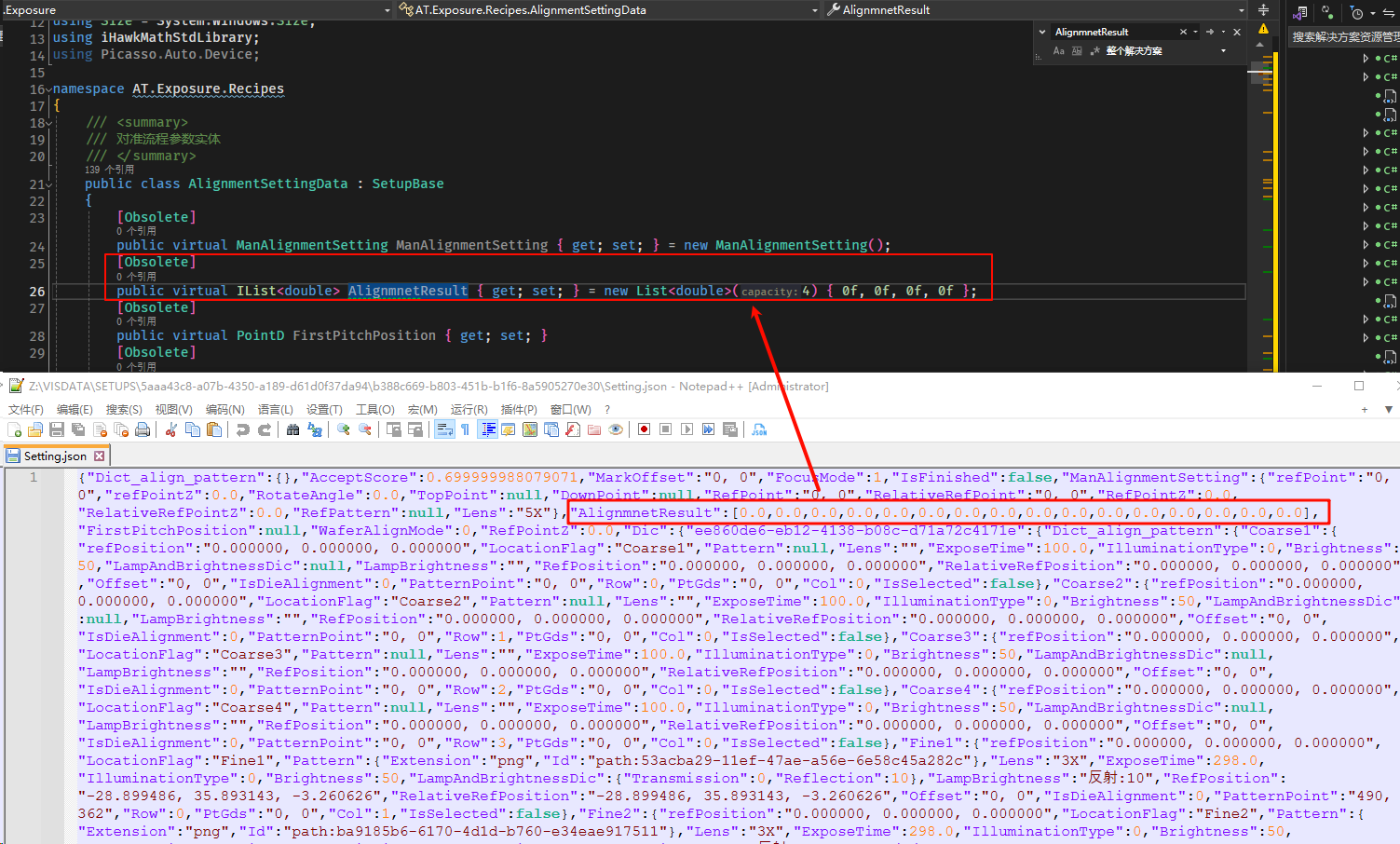1400x844 pixels.
Task: Toggle the Indent Guide icon in Notepad++
Action: pos(488,429)
